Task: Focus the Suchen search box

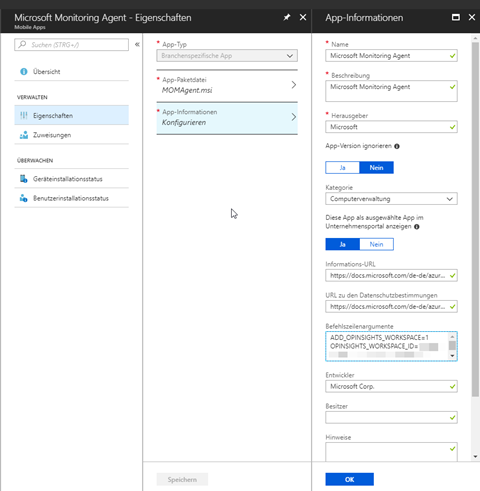Action: [x=71, y=45]
